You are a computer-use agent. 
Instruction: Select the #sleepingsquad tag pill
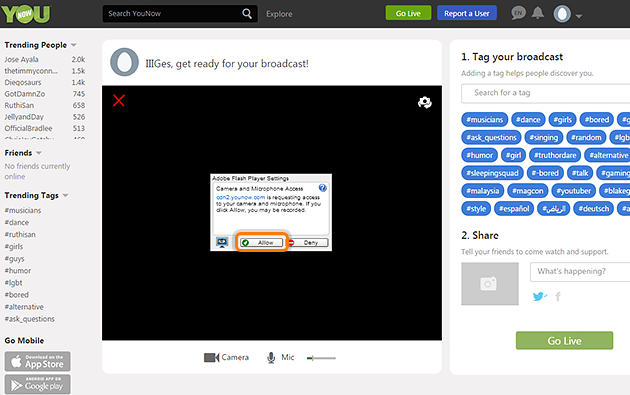tap(492, 173)
